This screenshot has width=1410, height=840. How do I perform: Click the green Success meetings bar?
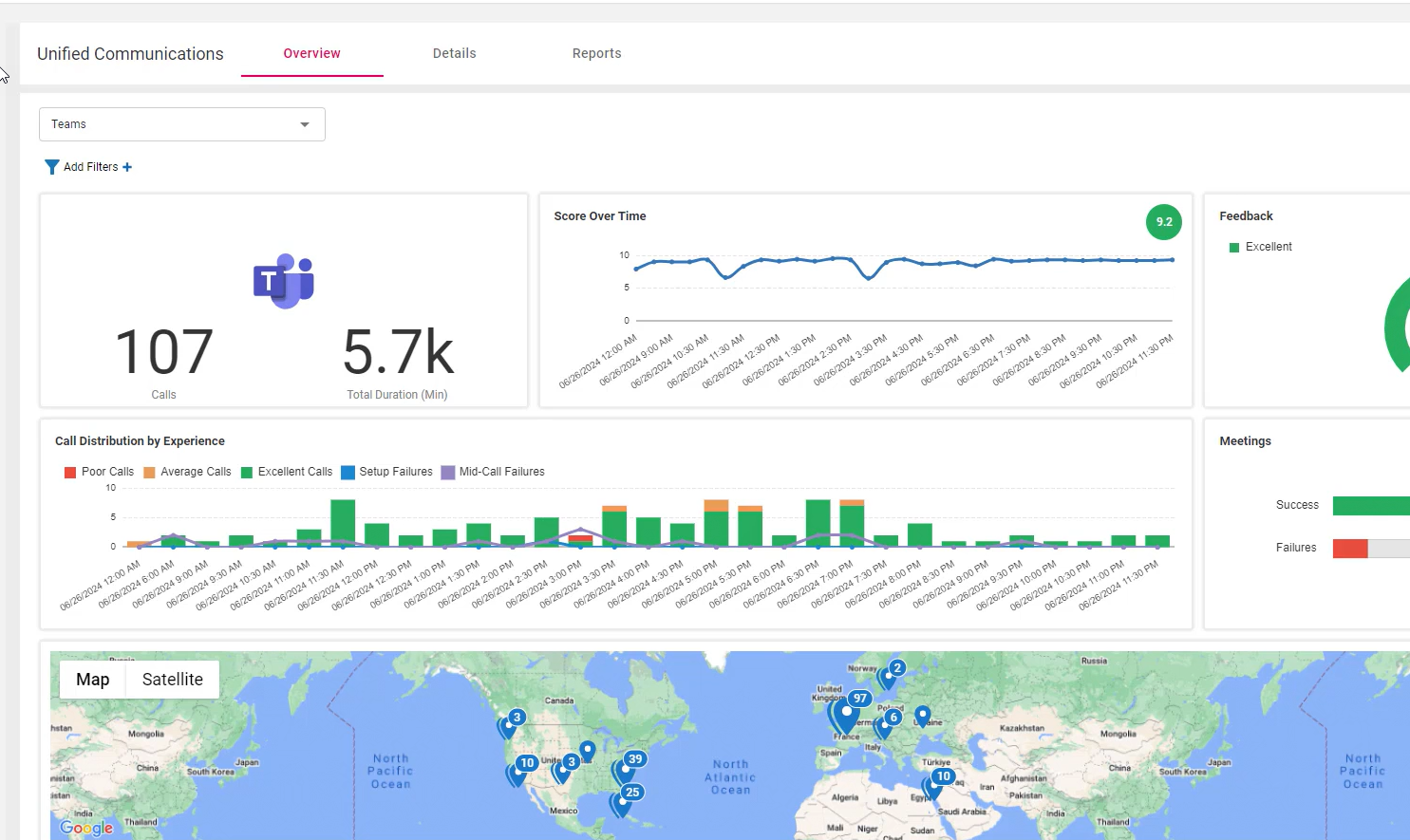coord(1371,505)
